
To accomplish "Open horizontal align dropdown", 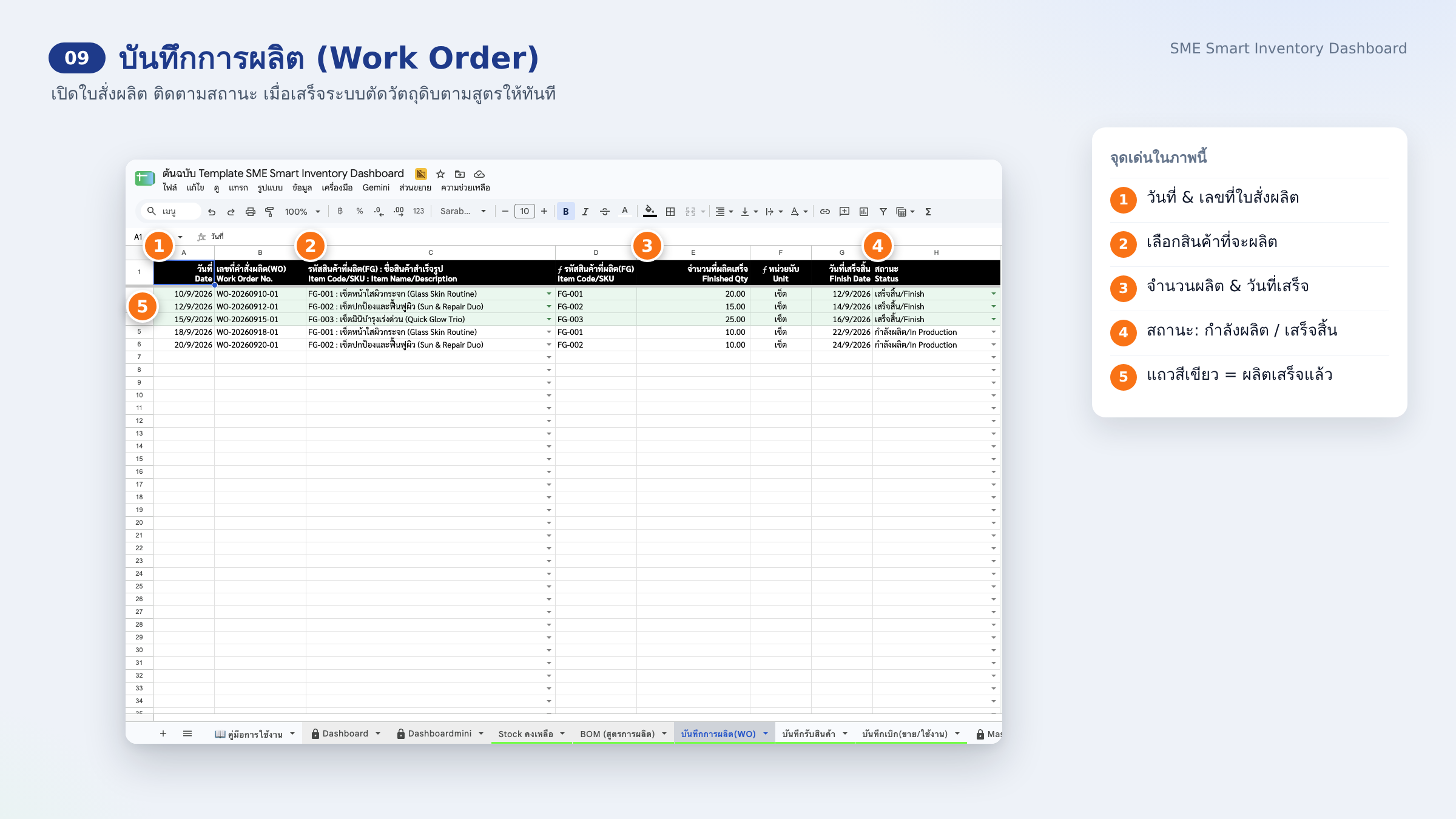I will pyautogui.click(x=724, y=212).
